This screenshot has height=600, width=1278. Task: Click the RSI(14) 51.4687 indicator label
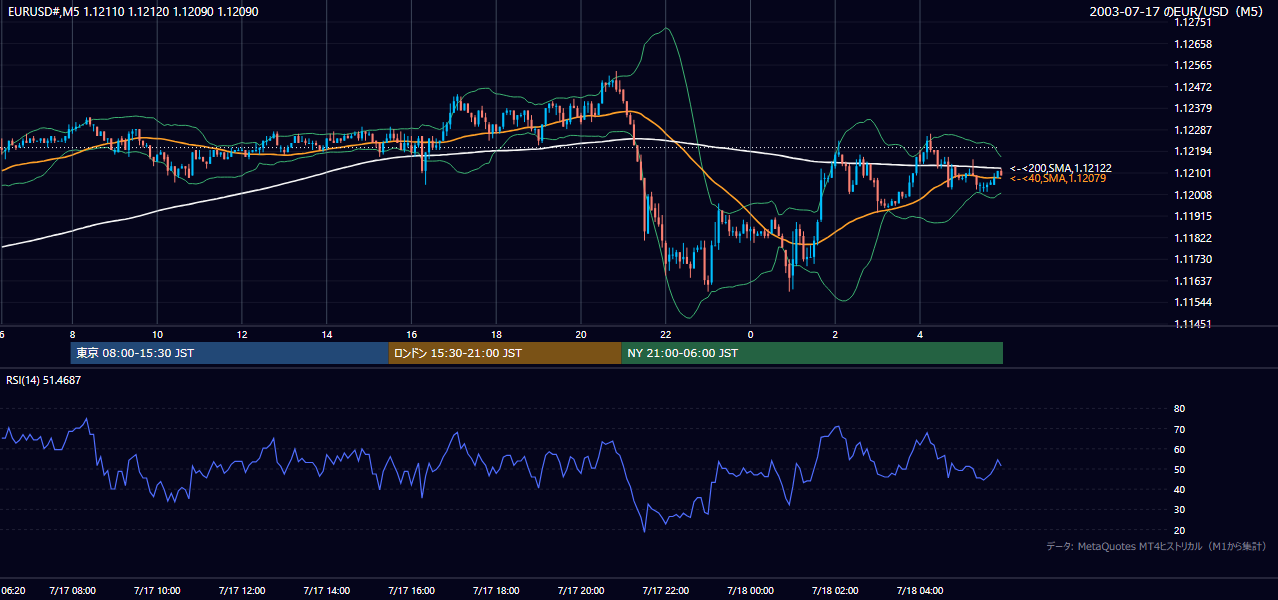(44, 380)
